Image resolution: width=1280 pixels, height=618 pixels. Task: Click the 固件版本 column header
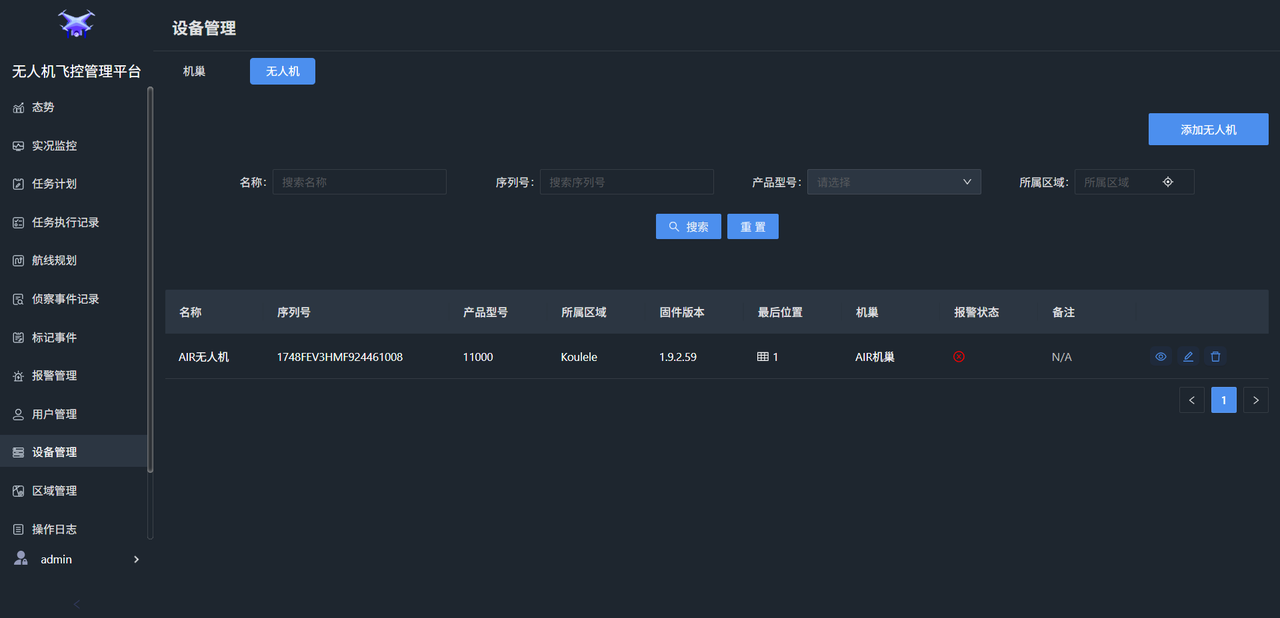(x=682, y=312)
